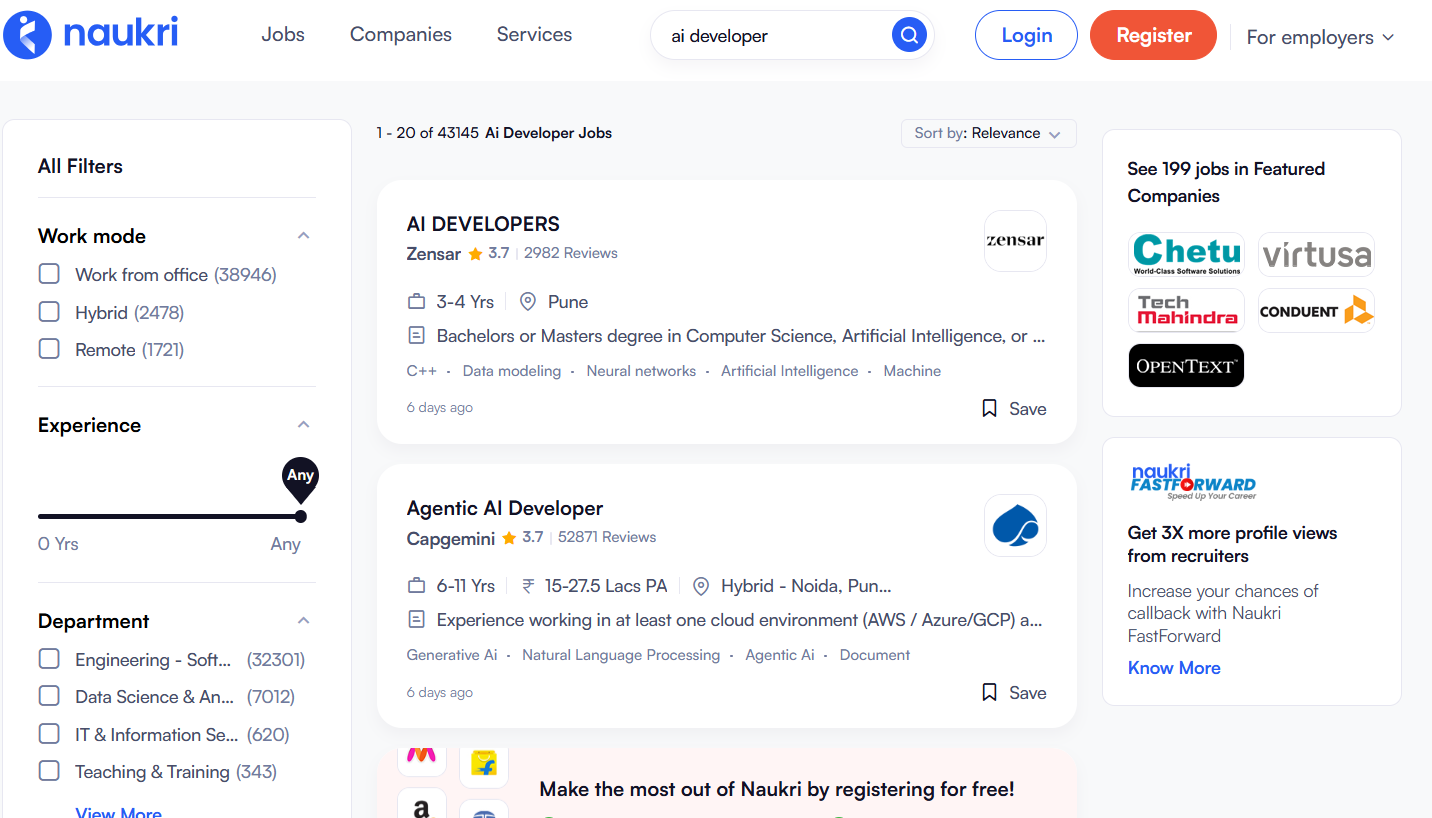The width and height of the screenshot is (1432, 818).
Task: Expand the For employers dropdown
Action: pyautogui.click(x=1319, y=37)
